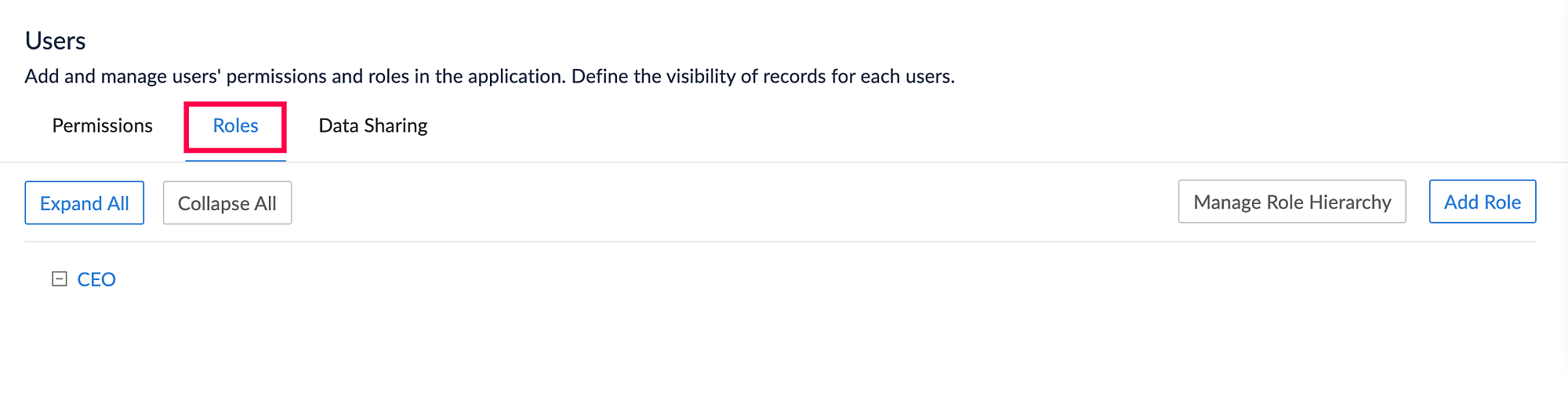Expand every role using Expand All
The width and height of the screenshot is (1568, 400).
coord(85,203)
